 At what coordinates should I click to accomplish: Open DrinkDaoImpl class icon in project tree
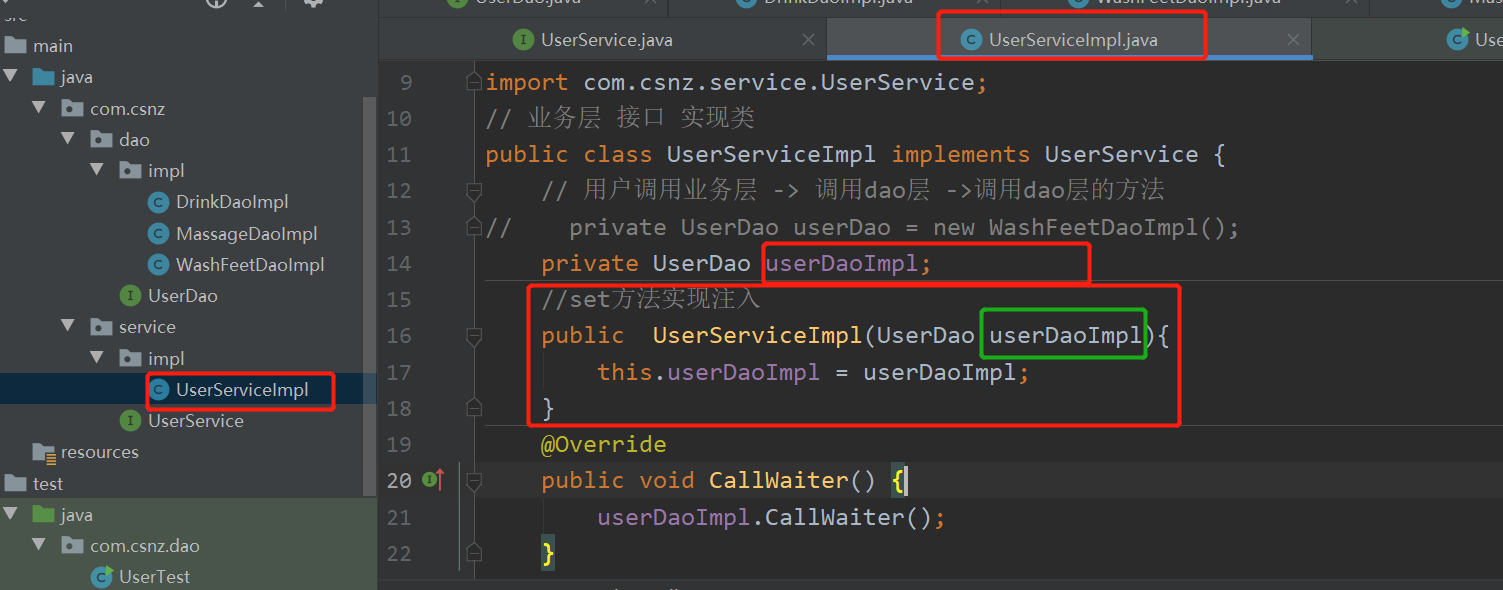point(158,202)
